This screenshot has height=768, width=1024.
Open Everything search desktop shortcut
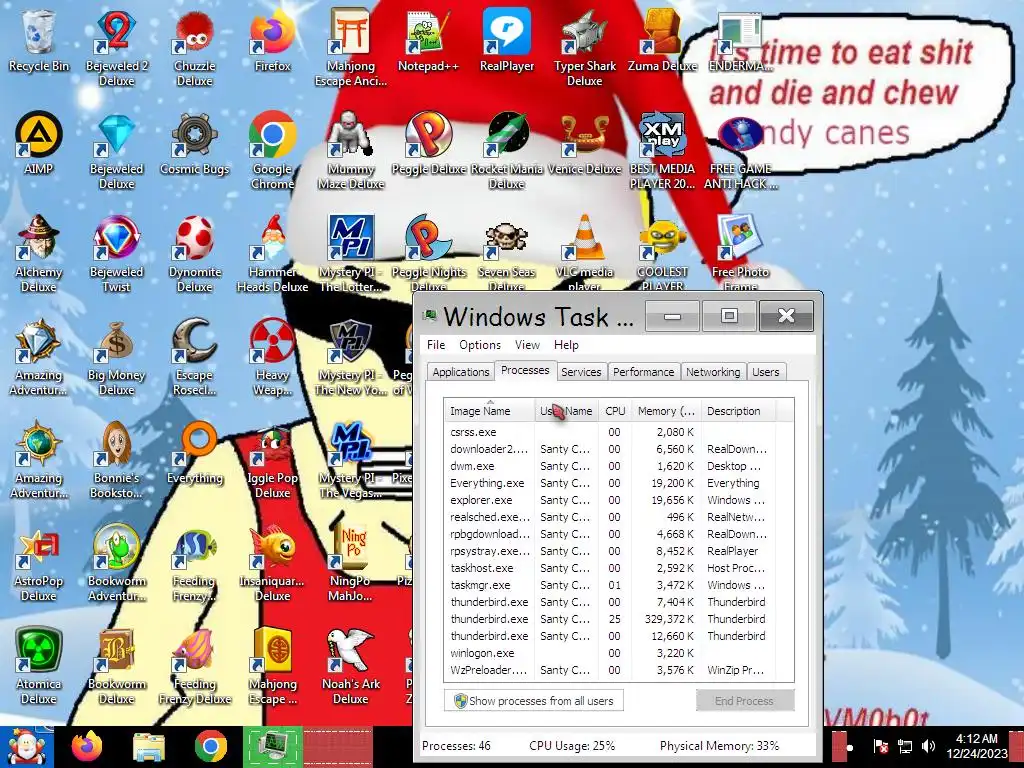click(x=195, y=453)
